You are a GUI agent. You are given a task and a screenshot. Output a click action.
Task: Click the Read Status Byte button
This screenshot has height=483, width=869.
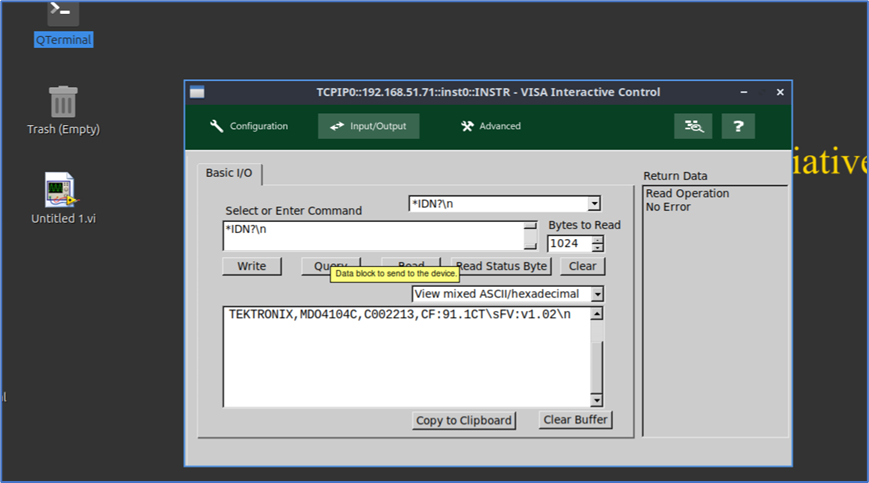pyautogui.click(x=502, y=266)
